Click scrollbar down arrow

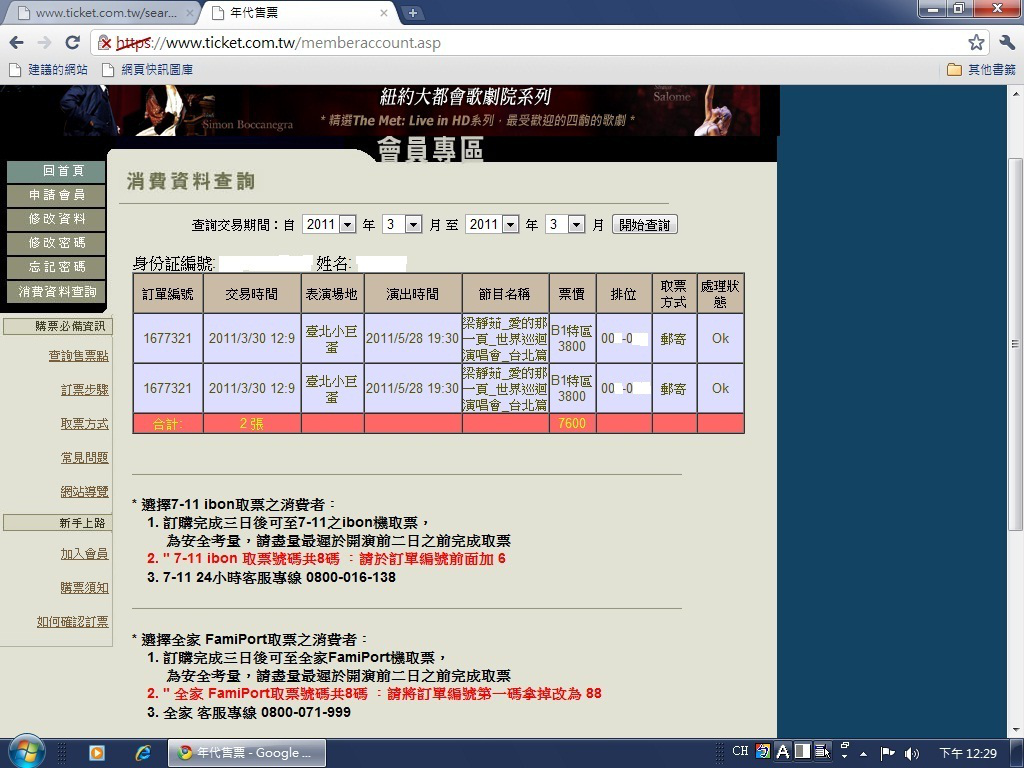click(x=1015, y=729)
